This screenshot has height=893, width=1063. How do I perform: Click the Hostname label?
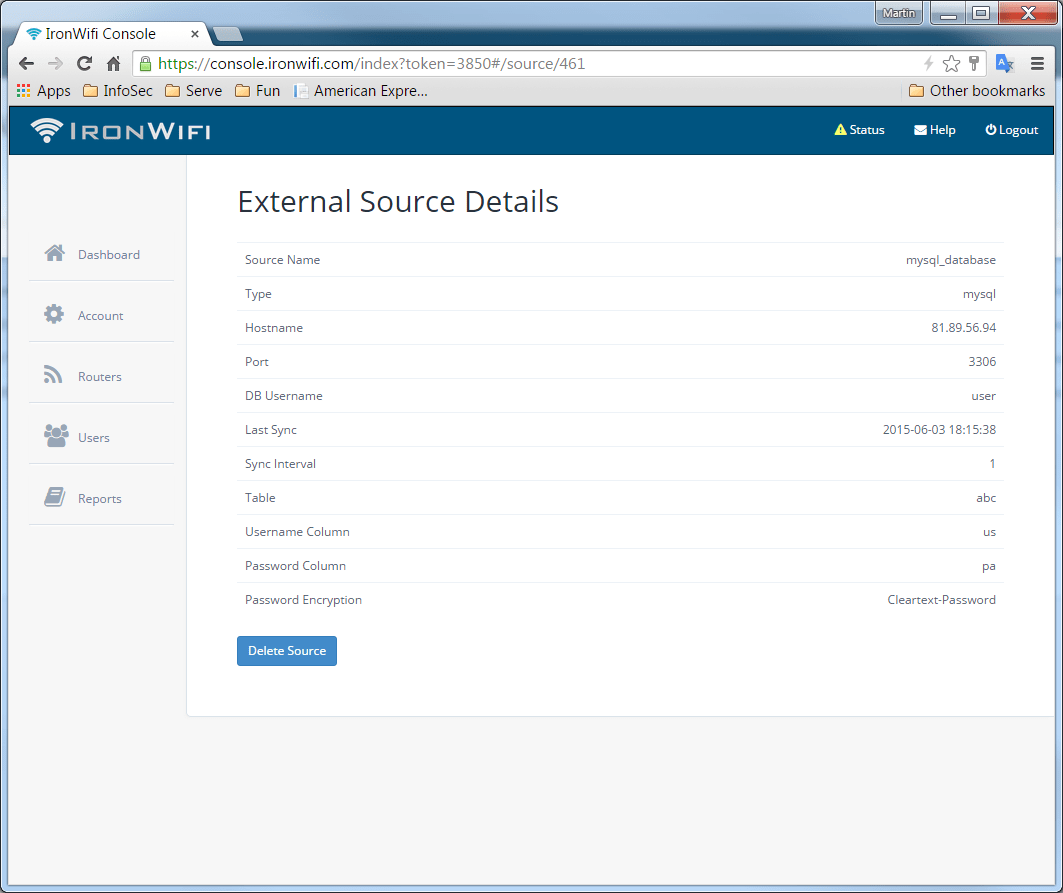click(274, 328)
